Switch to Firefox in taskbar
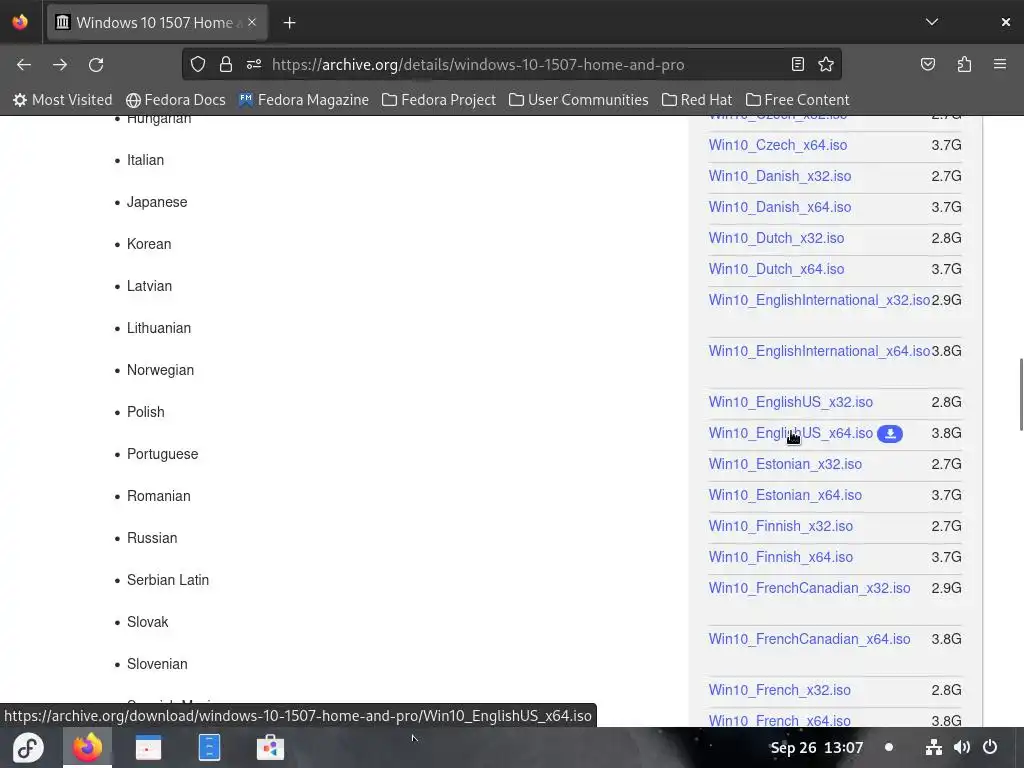The image size is (1024, 768). (88, 747)
